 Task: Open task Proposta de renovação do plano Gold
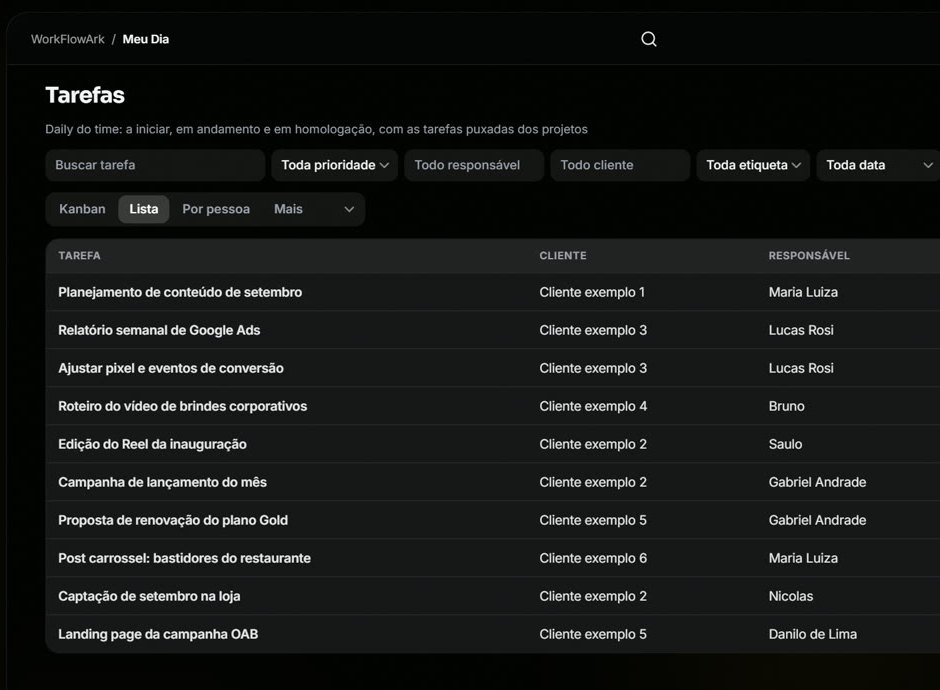coord(173,520)
